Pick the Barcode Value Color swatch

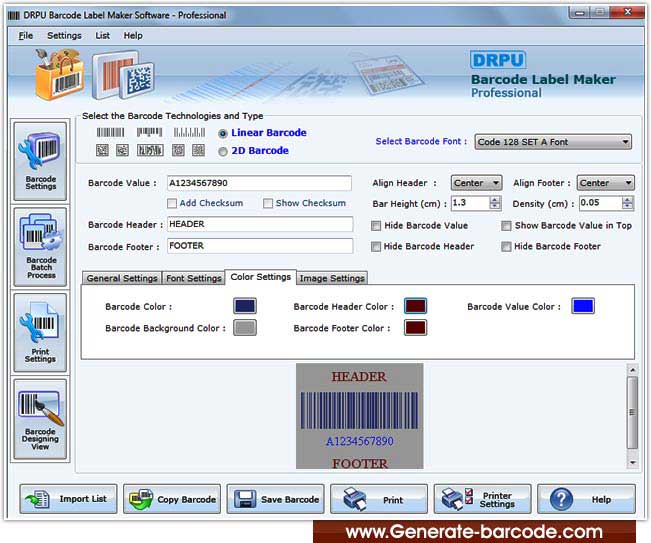pos(583,306)
